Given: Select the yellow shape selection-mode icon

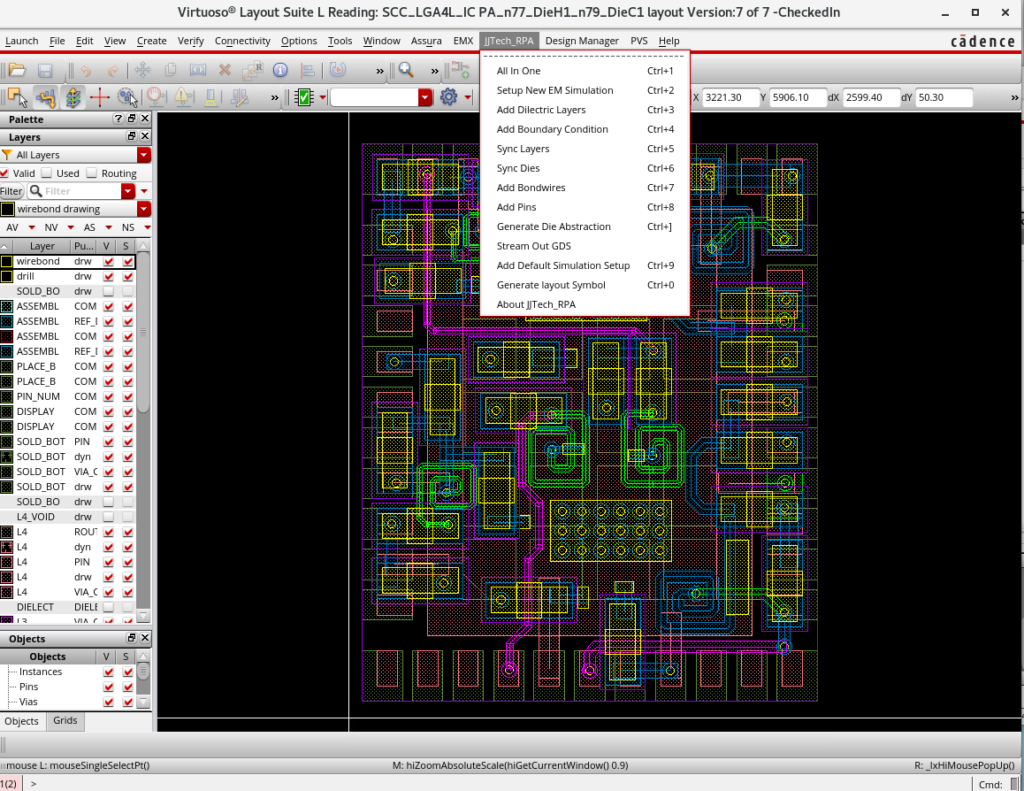Looking at the screenshot, I should pyautogui.click(x=18, y=97).
